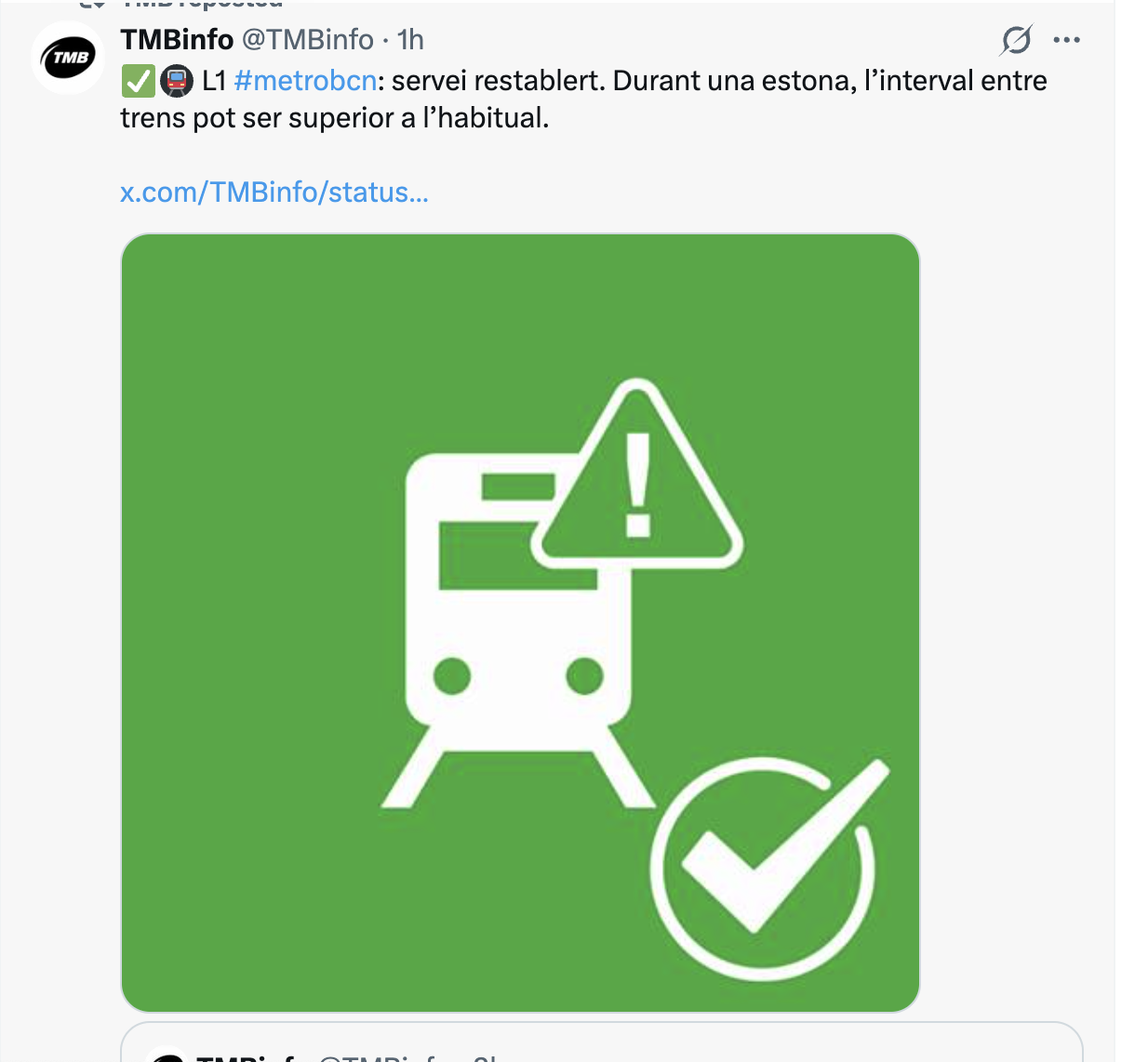Click the TMBinfo display name
This screenshot has height=1062, width=1148.
(x=177, y=40)
